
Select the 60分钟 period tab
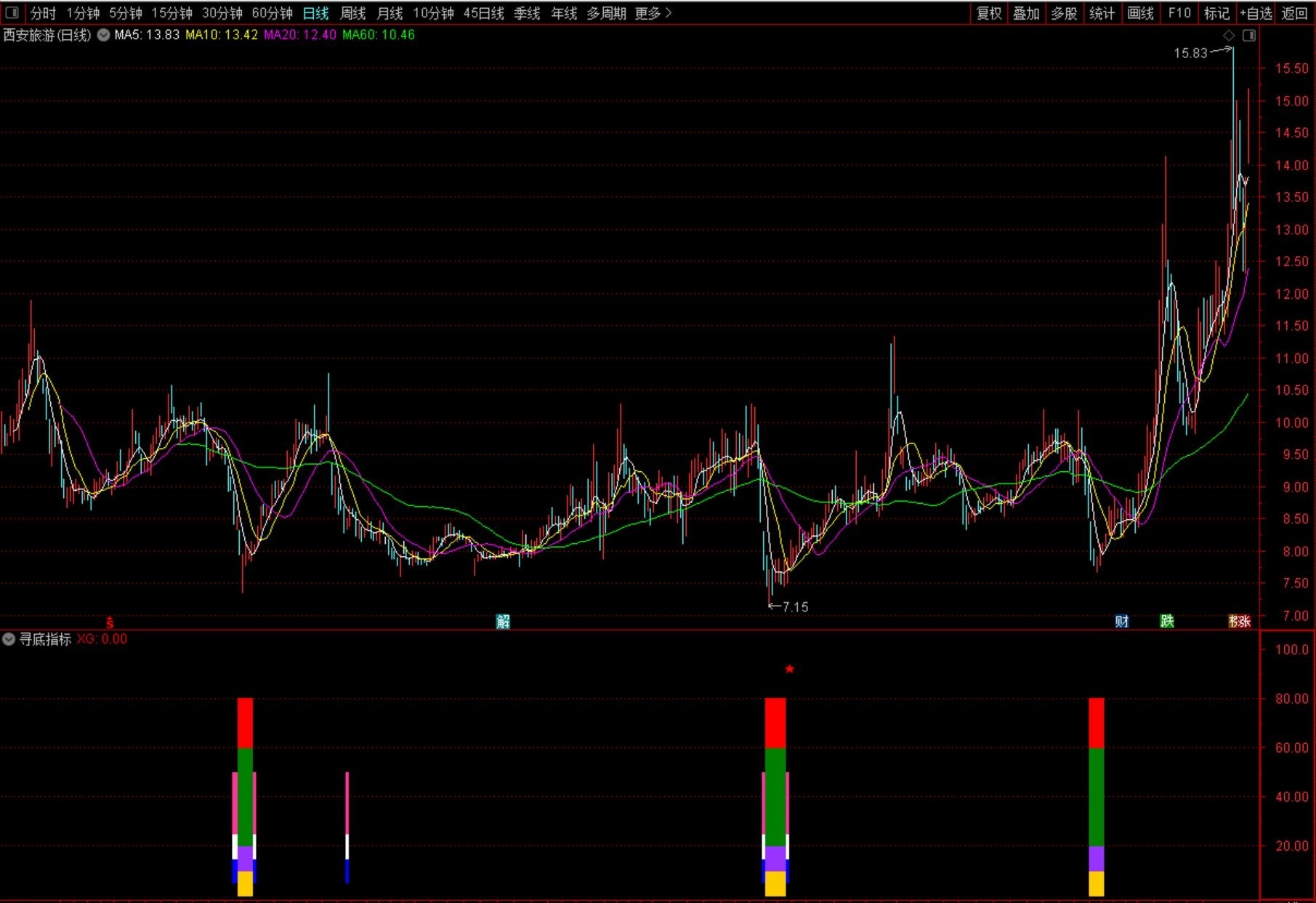[272, 13]
